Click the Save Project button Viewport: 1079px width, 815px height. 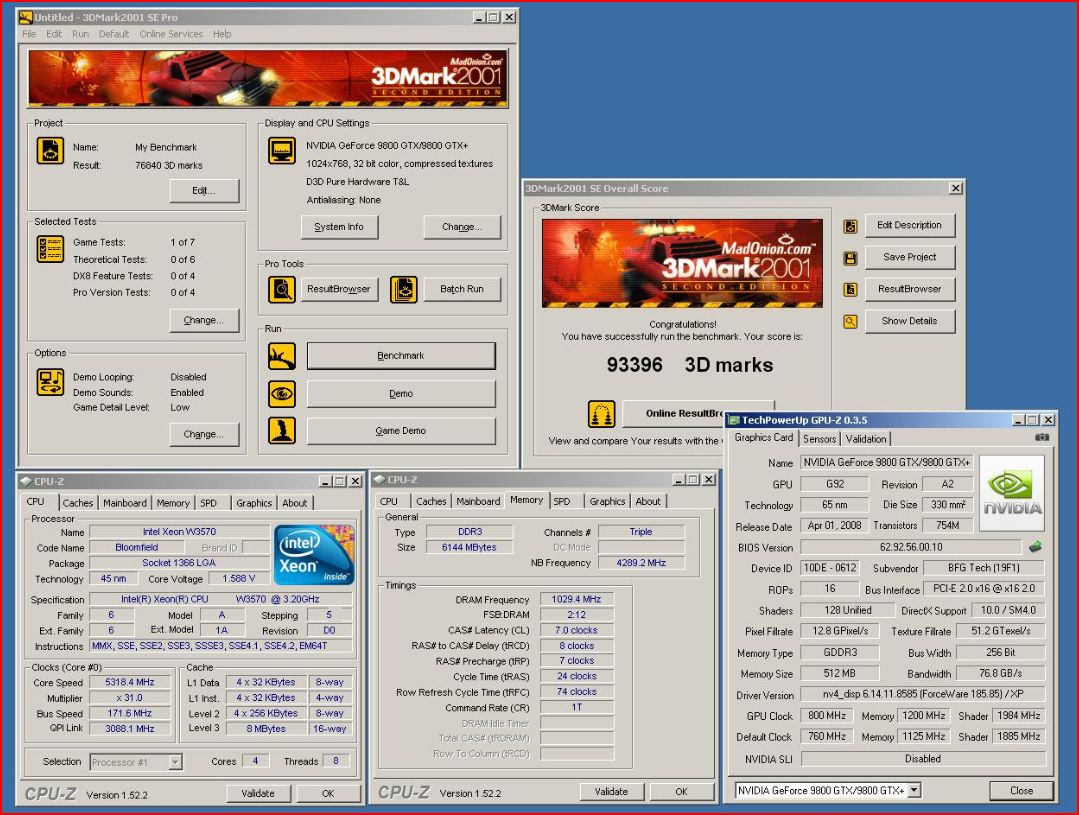tap(910, 257)
